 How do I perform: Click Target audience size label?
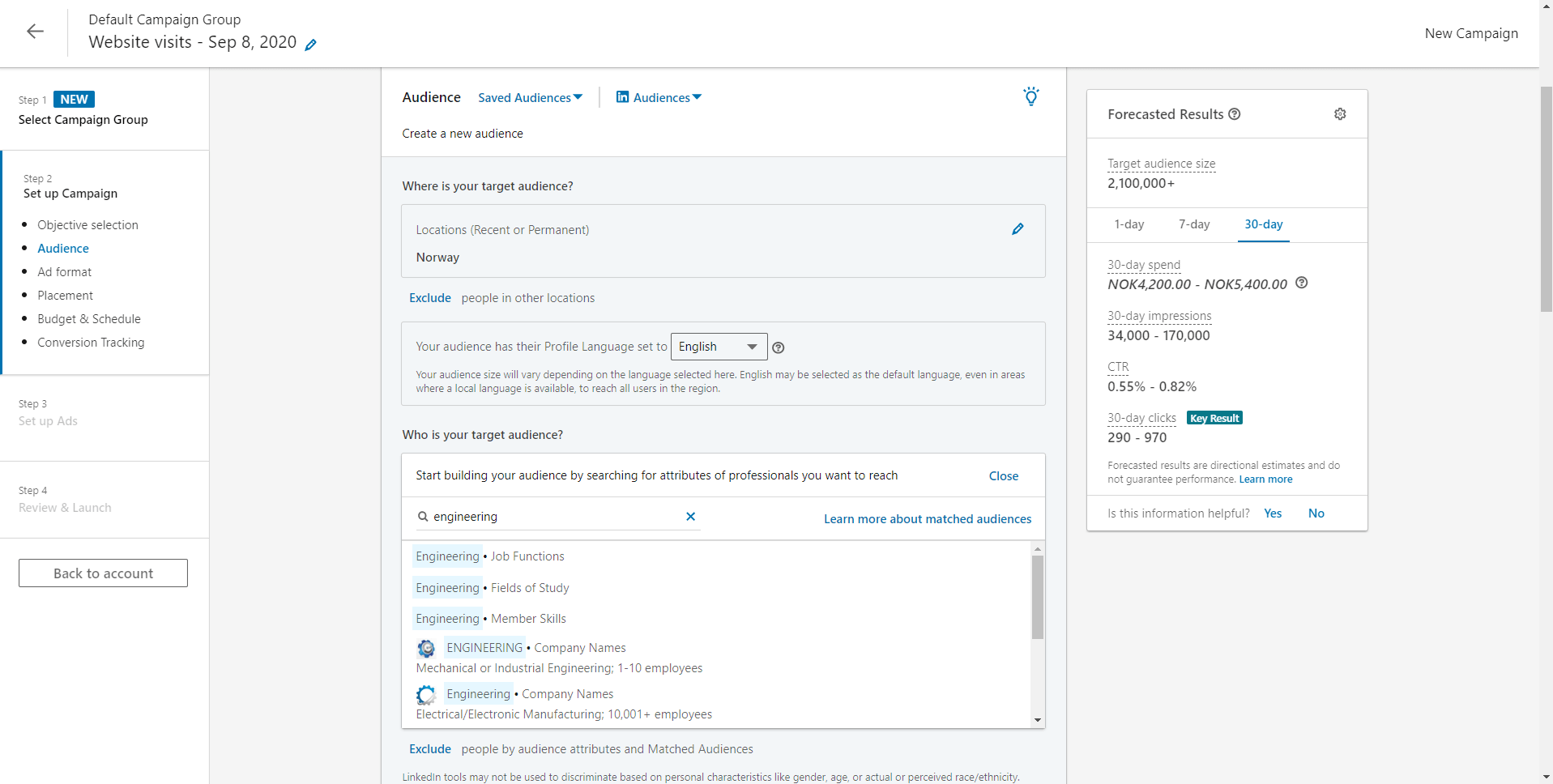(1161, 164)
